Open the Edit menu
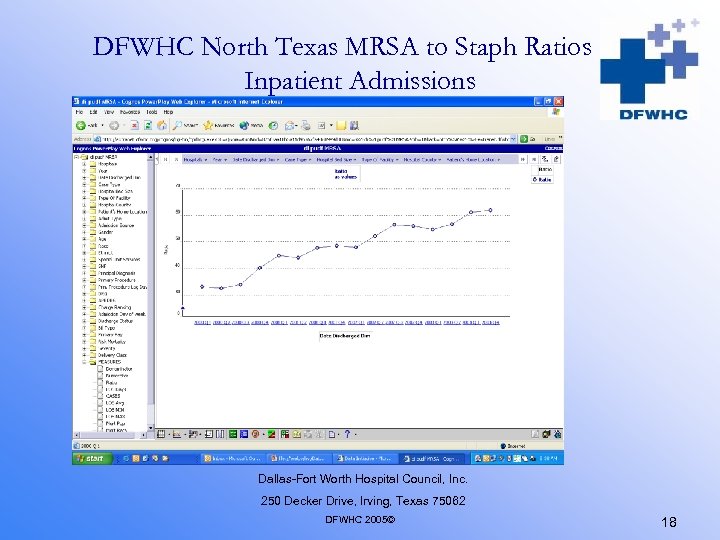The image size is (720, 540). 94,112
